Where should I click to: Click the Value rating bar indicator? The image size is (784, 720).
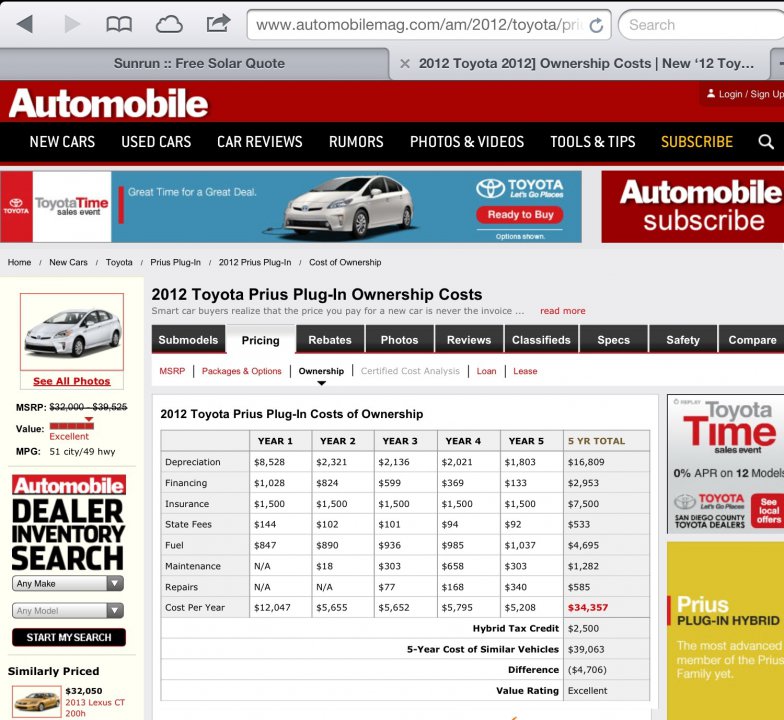click(x=72, y=424)
